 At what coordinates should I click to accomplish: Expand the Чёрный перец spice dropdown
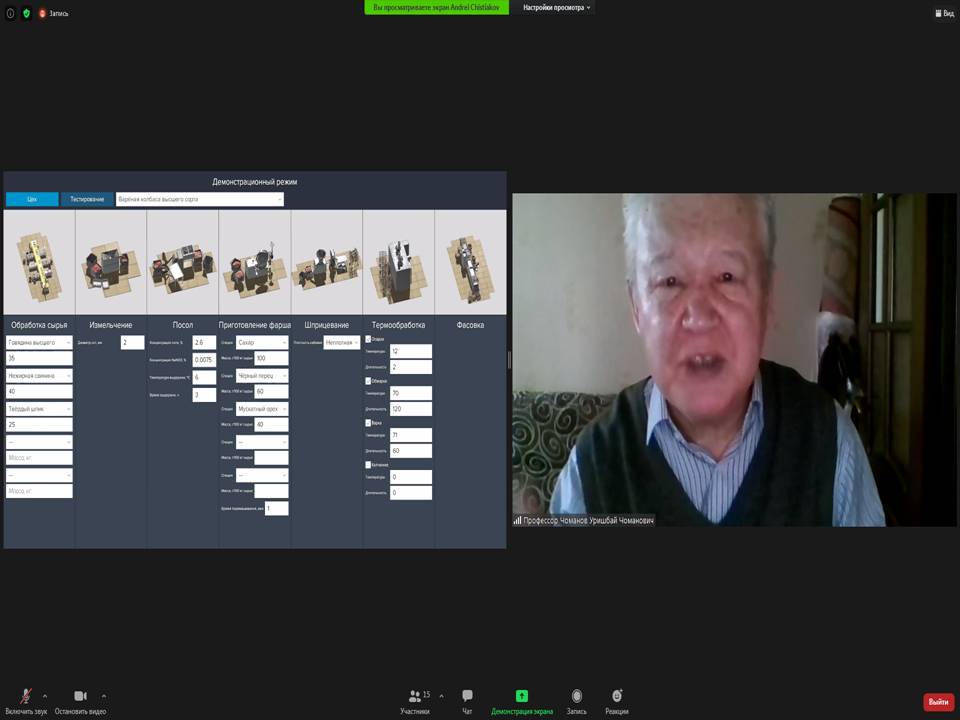pyautogui.click(x=262, y=376)
